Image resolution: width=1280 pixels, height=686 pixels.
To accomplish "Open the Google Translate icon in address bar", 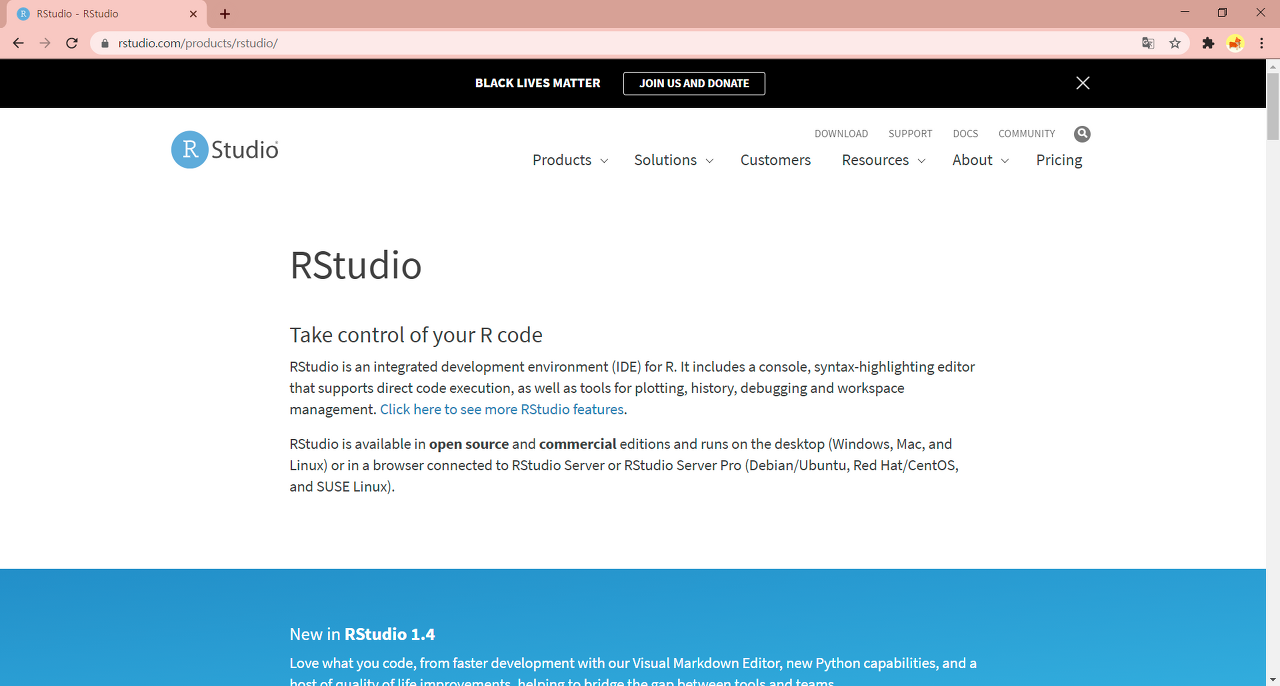I will pos(1148,43).
